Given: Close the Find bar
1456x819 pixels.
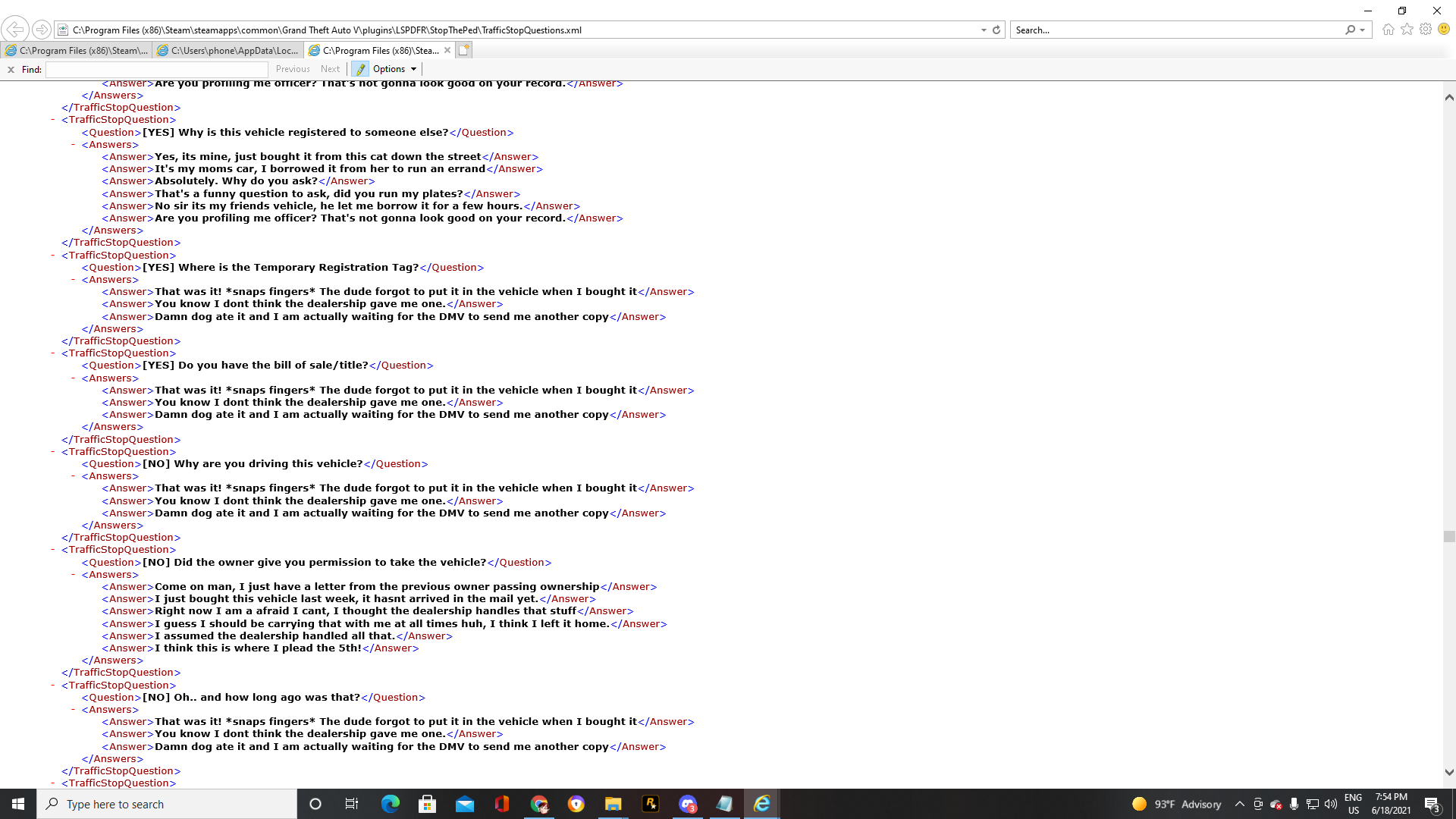Looking at the screenshot, I should (x=11, y=70).
